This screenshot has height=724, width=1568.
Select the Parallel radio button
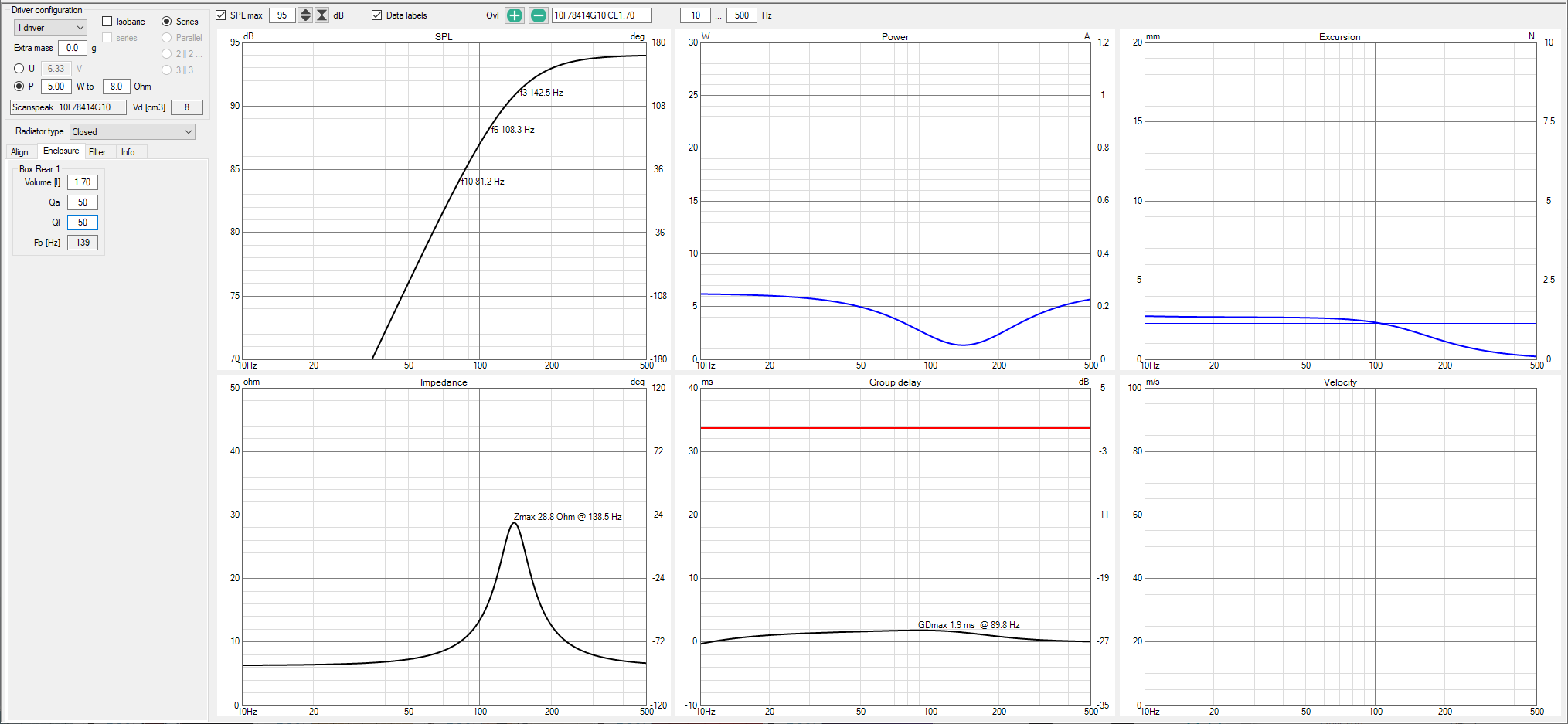point(166,38)
